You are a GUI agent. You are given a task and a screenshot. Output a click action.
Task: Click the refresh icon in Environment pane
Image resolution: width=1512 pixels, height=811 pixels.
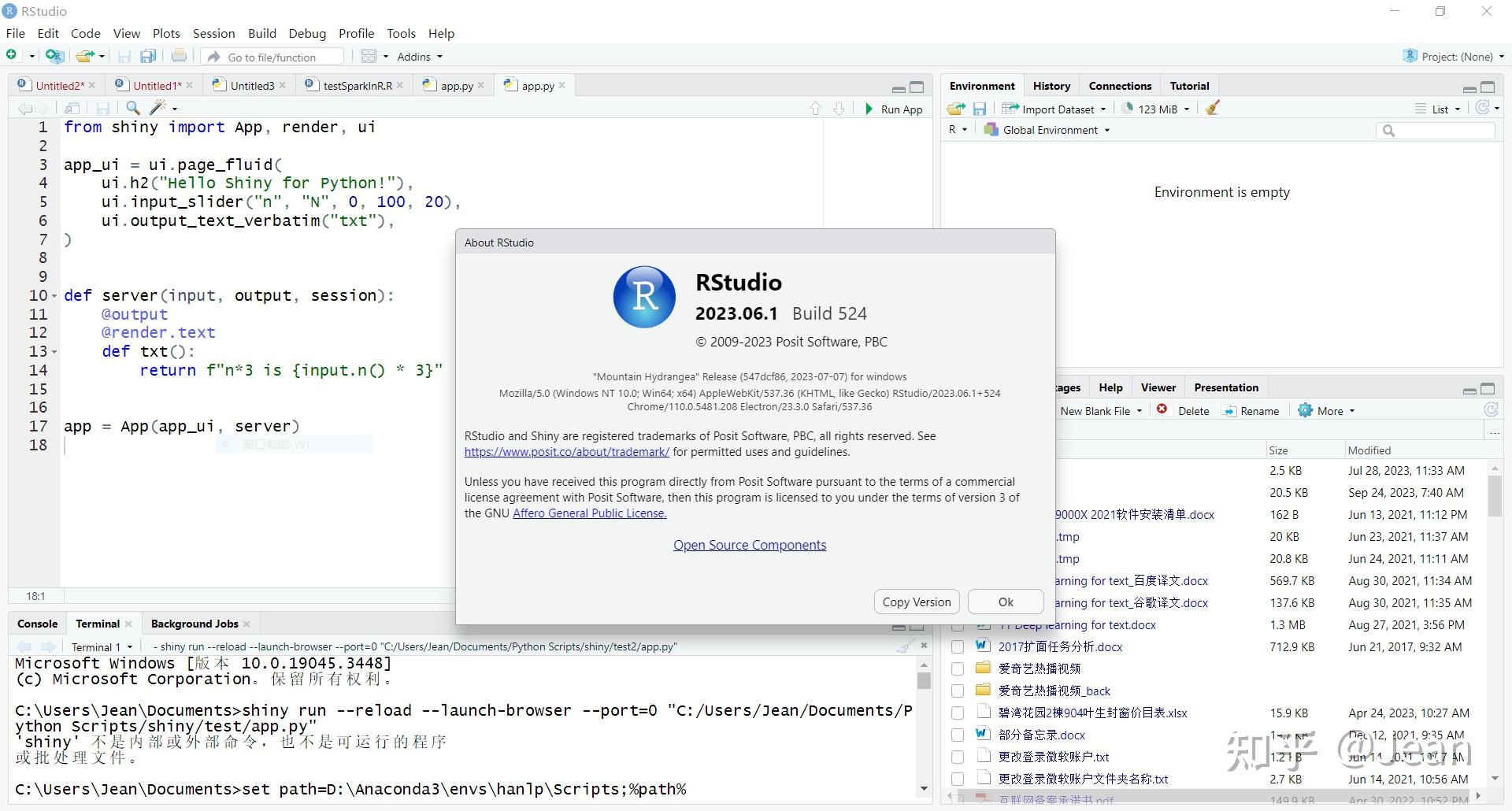click(1483, 108)
